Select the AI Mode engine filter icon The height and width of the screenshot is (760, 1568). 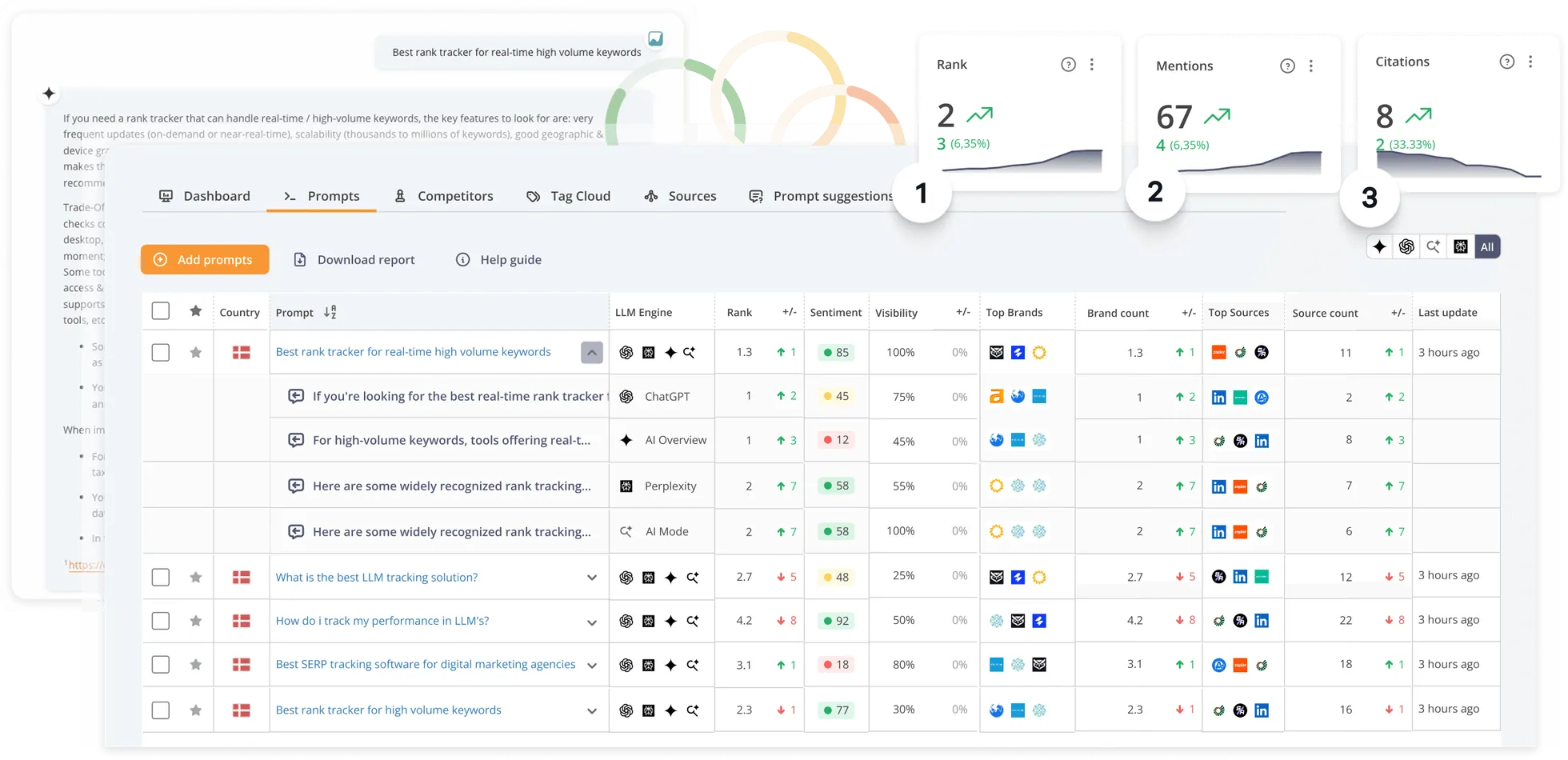1433,247
